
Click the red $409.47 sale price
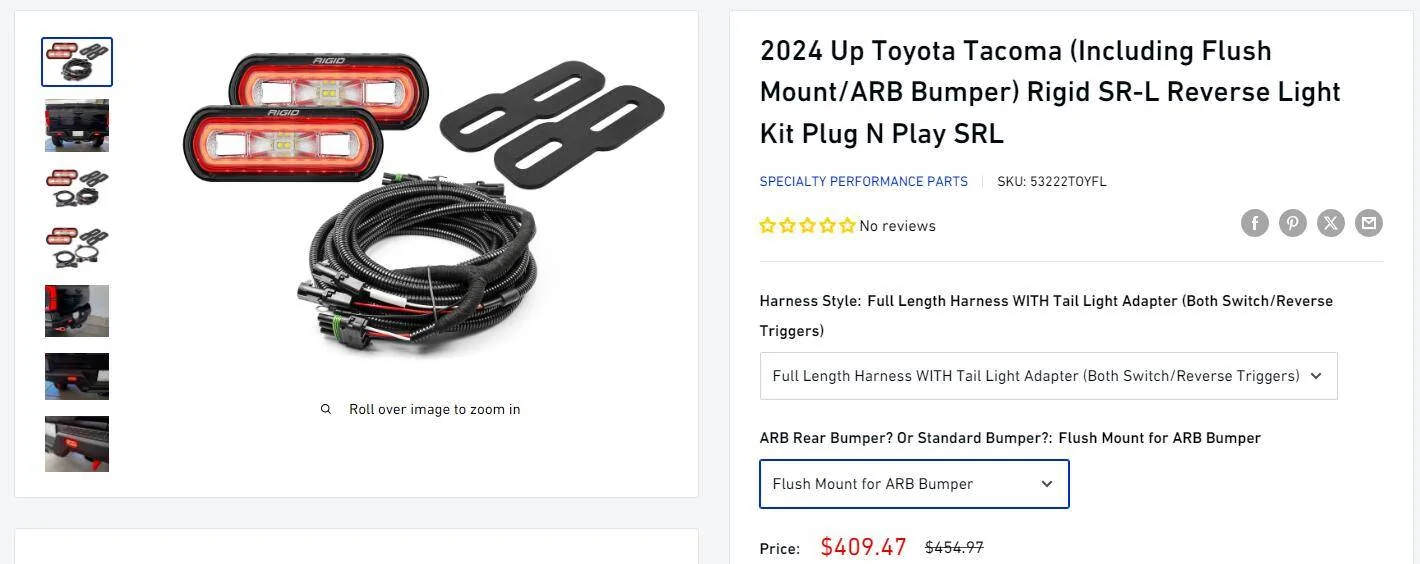[x=863, y=547]
